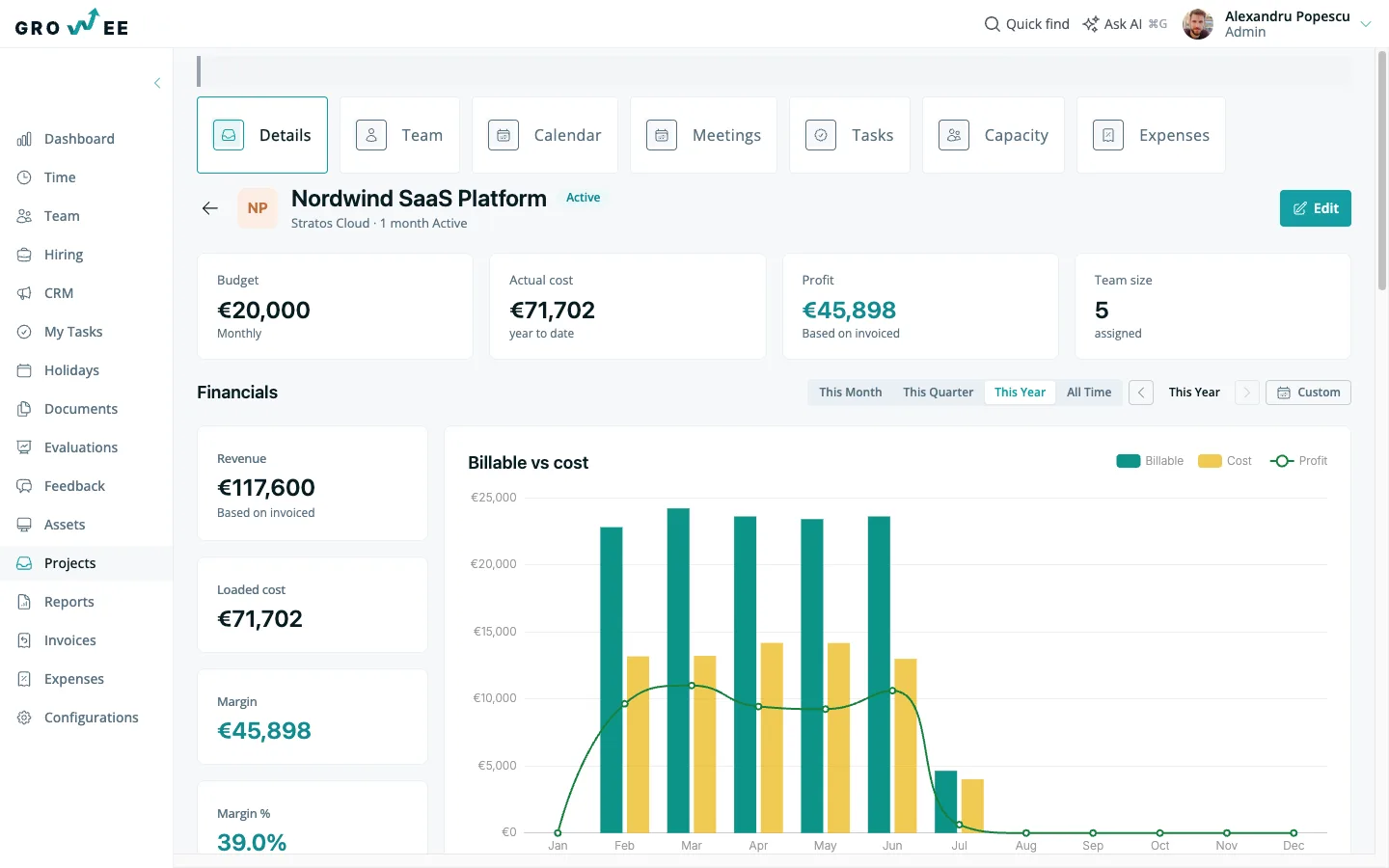Click the Team people icon in sidebar
This screenshot has height=868, width=1389.
coord(24,216)
